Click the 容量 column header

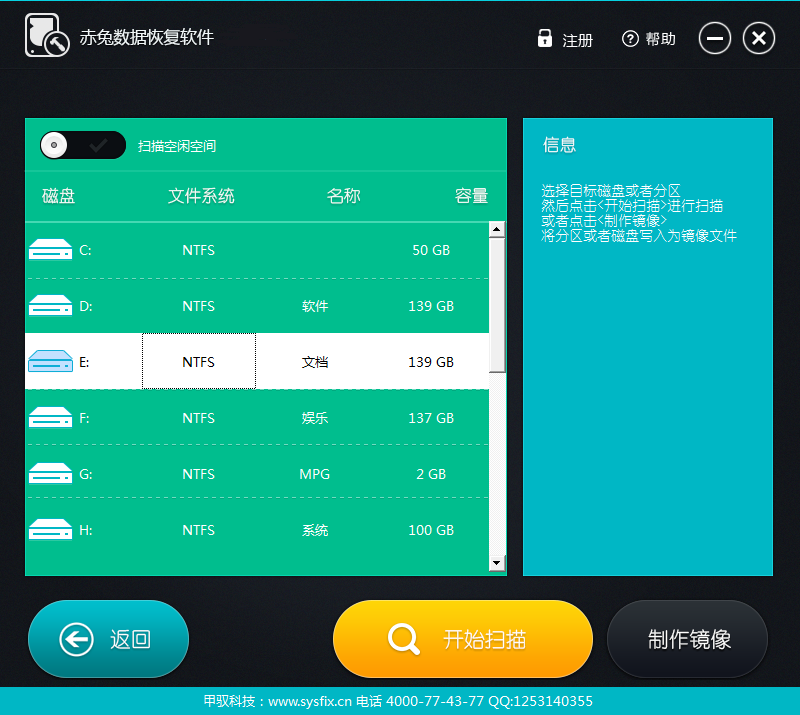pyautogui.click(x=471, y=195)
